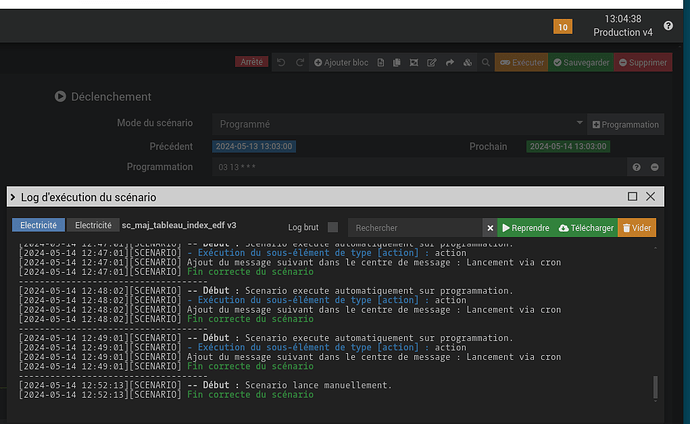Add a new block with Ajouter bloc
The image size is (690, 424).
tap(341, 62)
